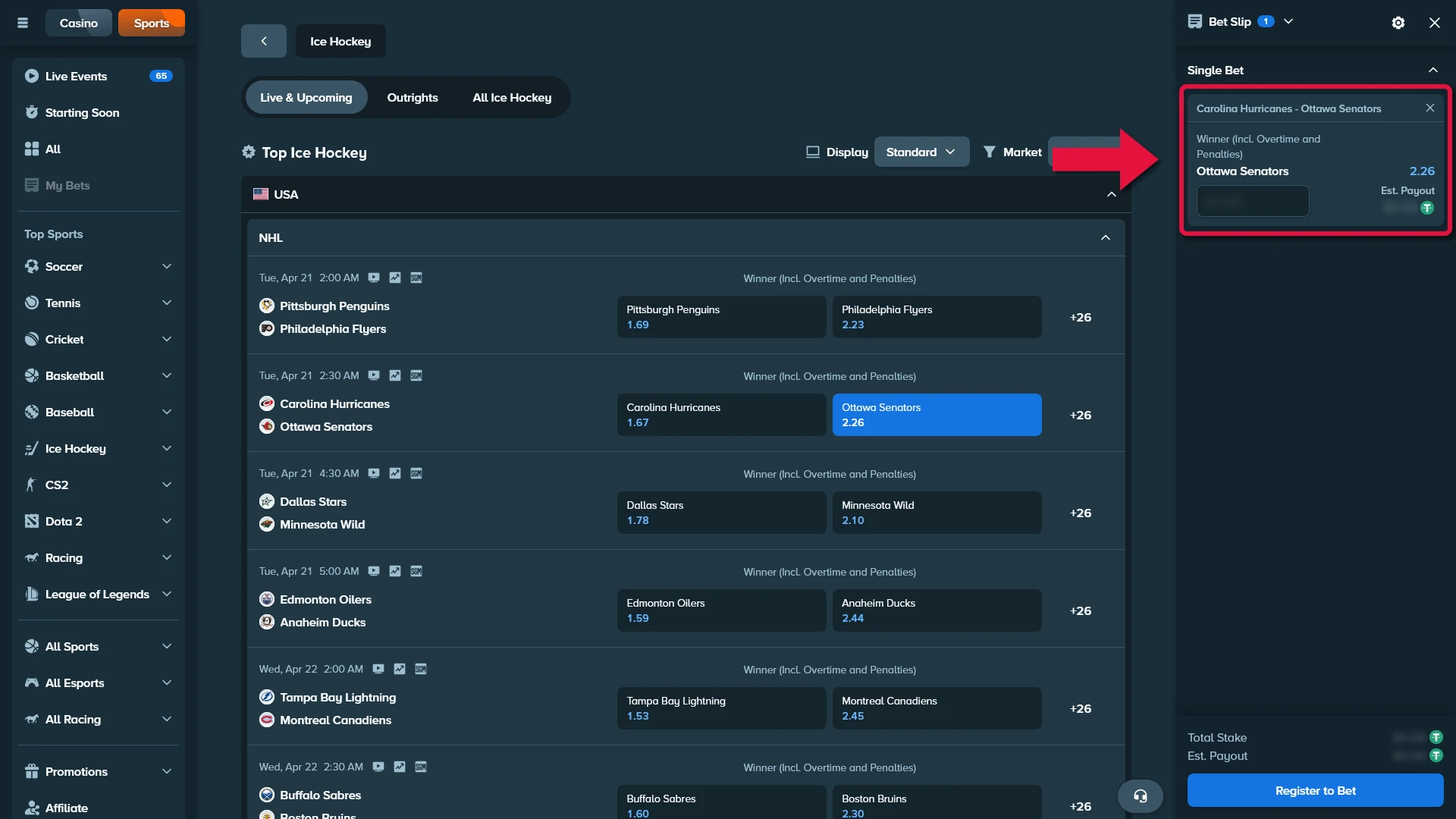Click the USA flag icon

click(261, 194)
